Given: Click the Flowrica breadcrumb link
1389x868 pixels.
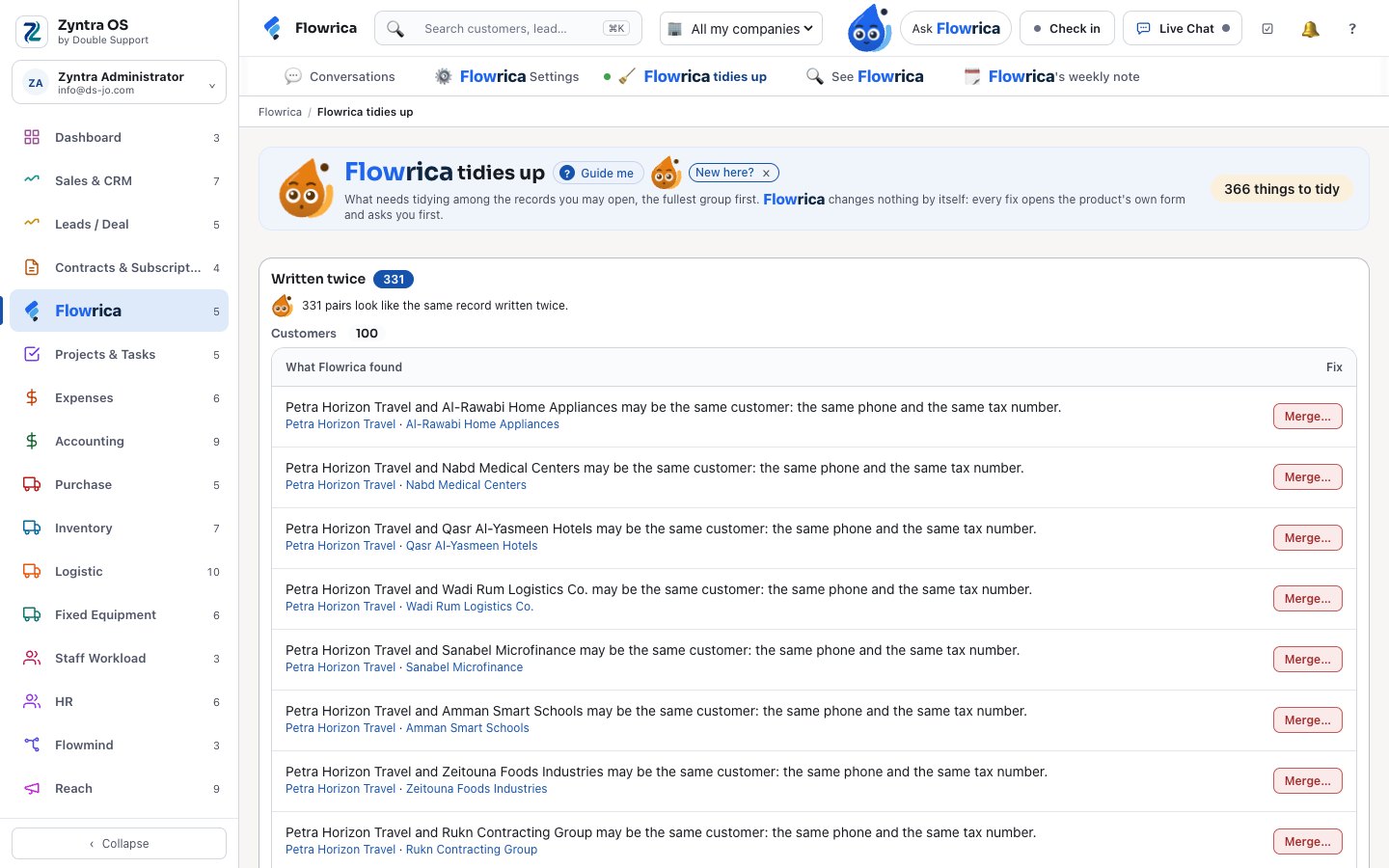Looking at the screenshot, I should (280, 112).
